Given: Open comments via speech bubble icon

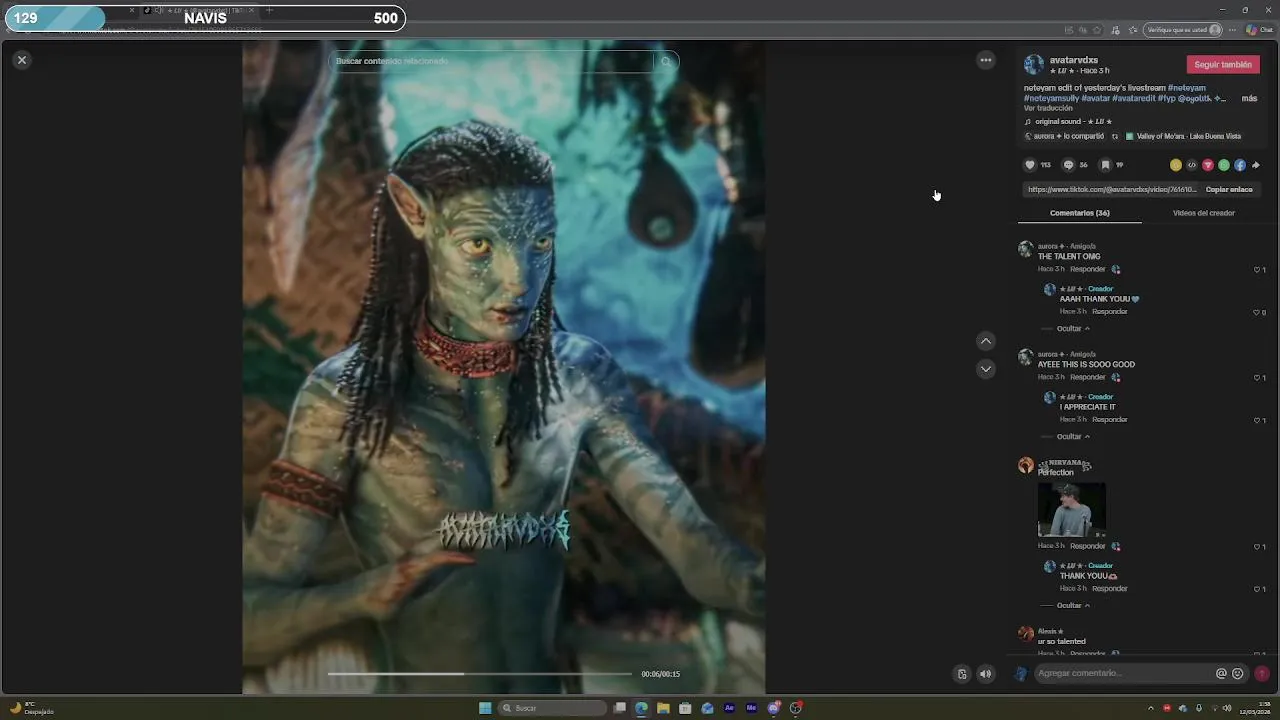Looking at the screenshot, I should (x=1068, y=165).
